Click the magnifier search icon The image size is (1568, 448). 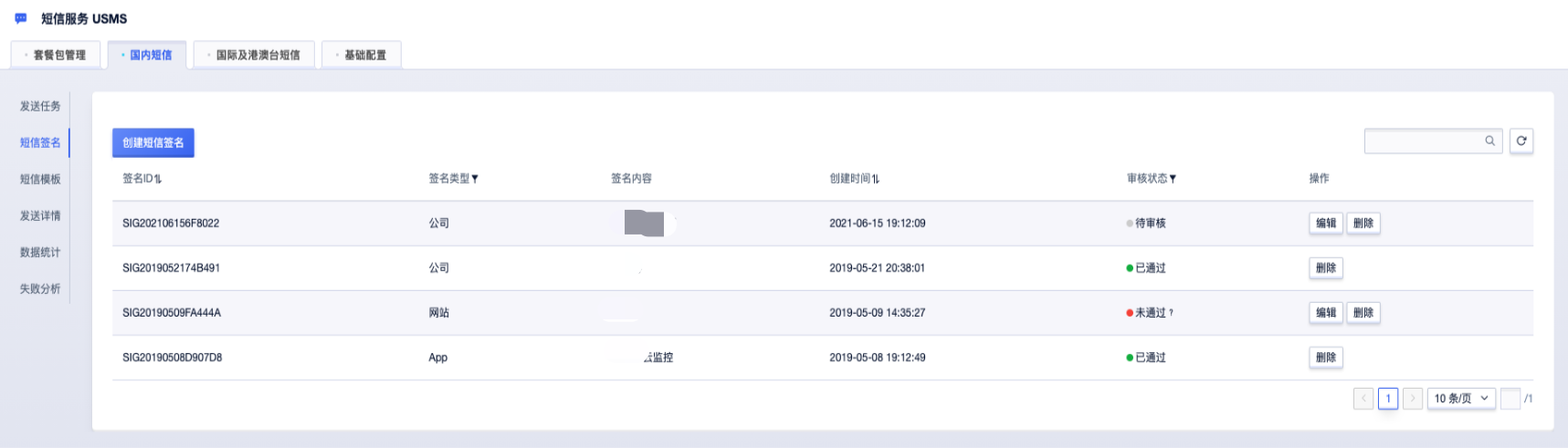[x=1489, y=141]
